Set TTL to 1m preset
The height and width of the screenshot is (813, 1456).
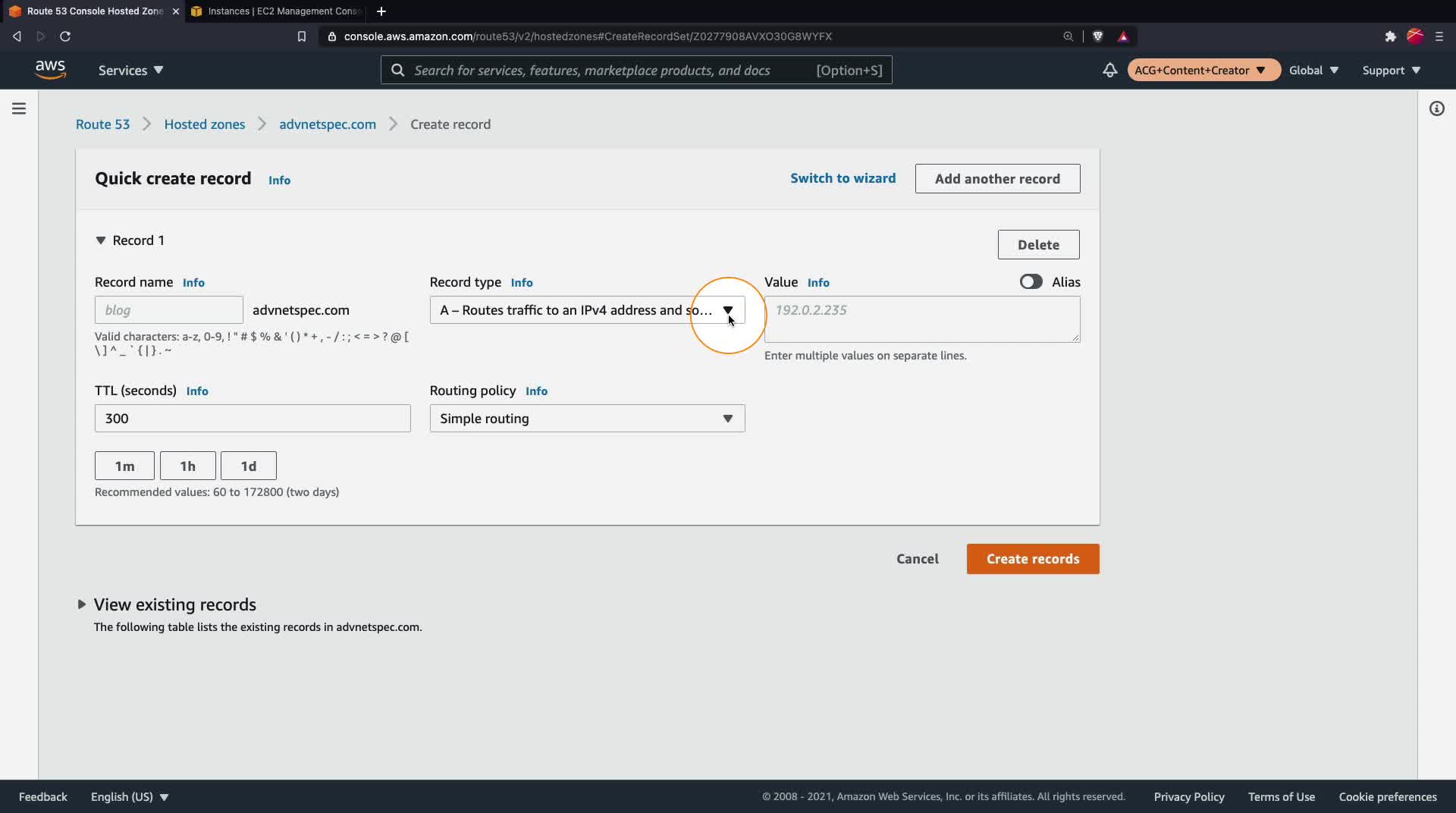click(124, 466)
